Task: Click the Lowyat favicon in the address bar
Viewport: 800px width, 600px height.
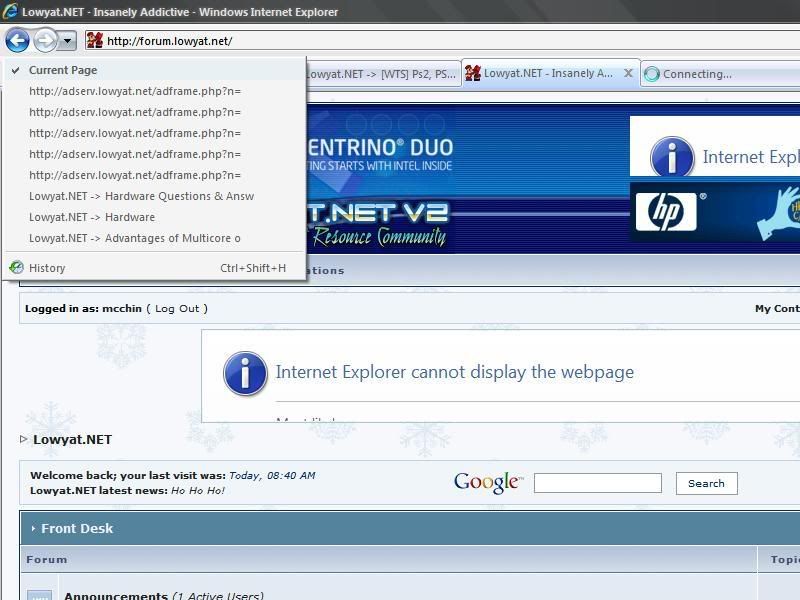Action: 95,41
